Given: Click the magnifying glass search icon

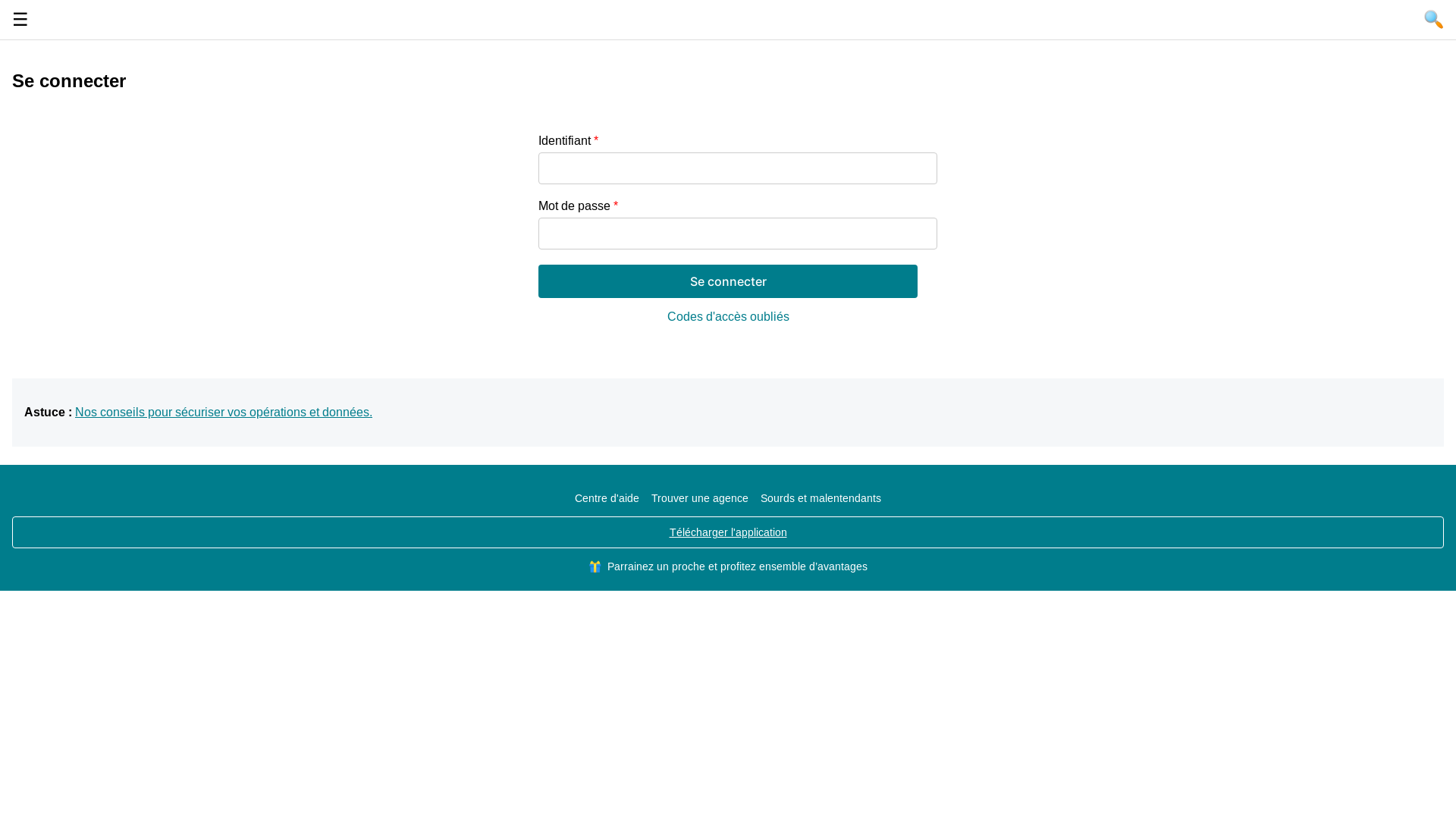Looking at the screenshot, I should pos(1433,20).
